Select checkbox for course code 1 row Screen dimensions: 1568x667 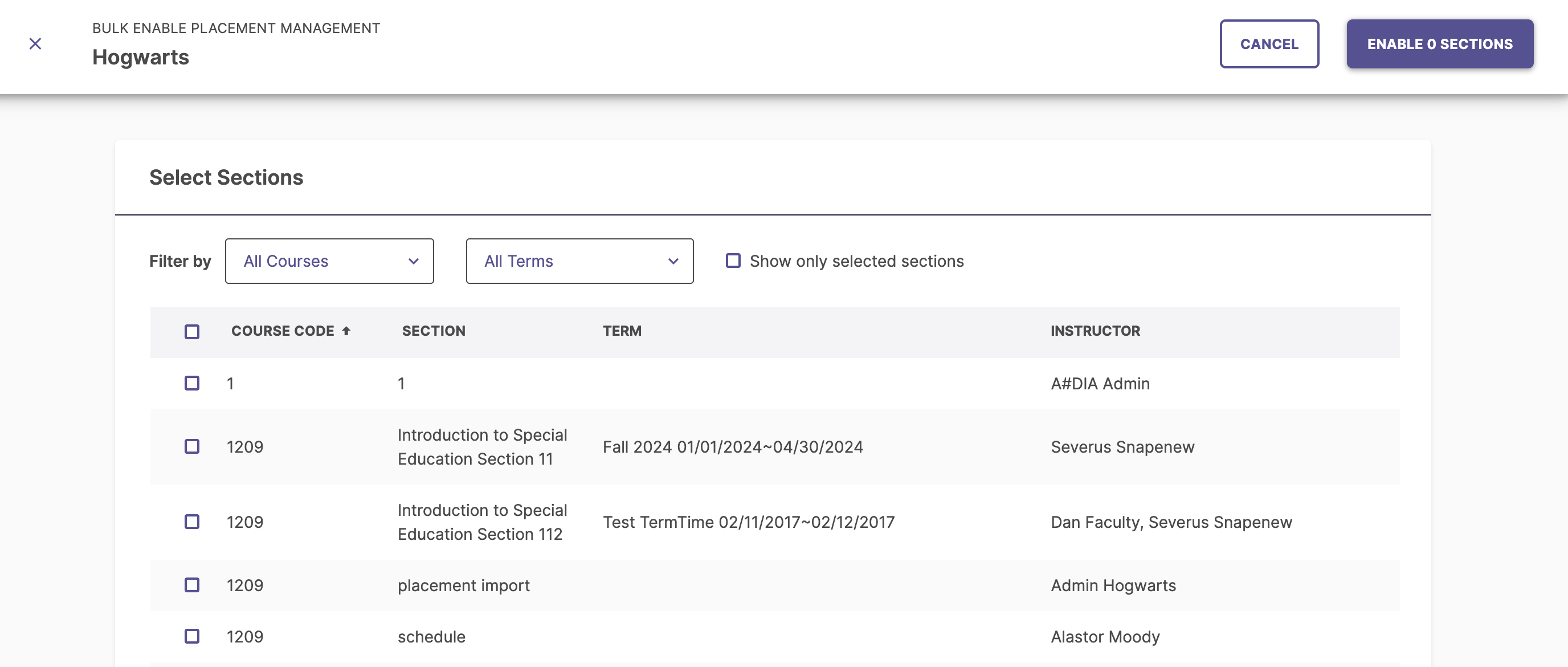(192, 383)
